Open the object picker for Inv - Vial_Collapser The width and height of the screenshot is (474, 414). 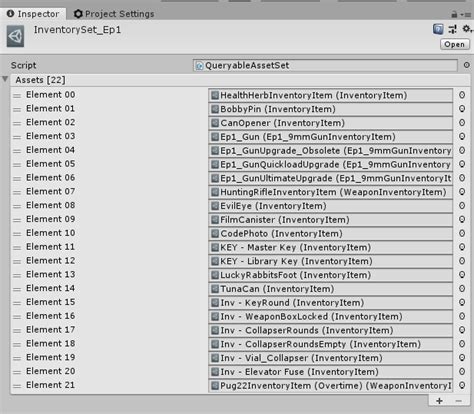(x=462, y=358)
